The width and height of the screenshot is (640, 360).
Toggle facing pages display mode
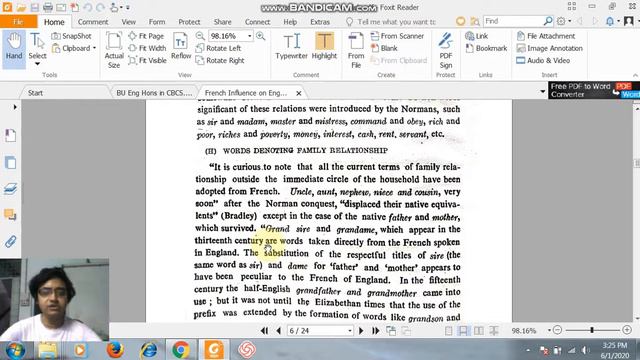[x=478, y=331]
